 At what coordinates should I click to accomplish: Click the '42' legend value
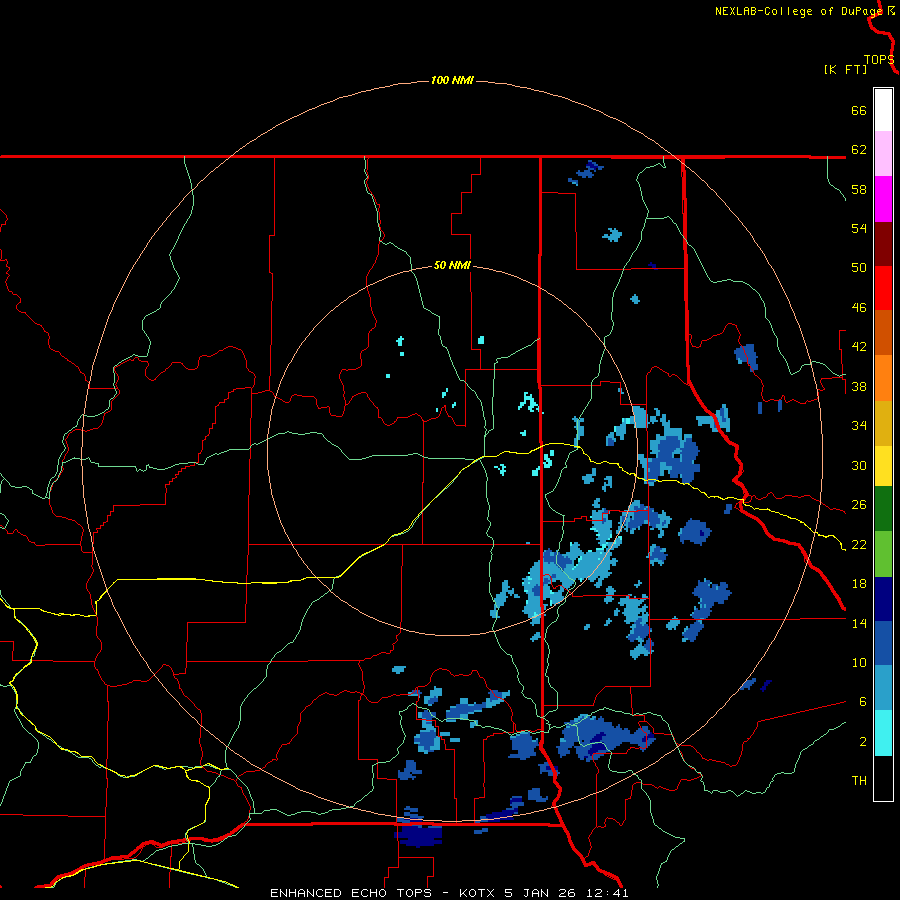(859, 347)
